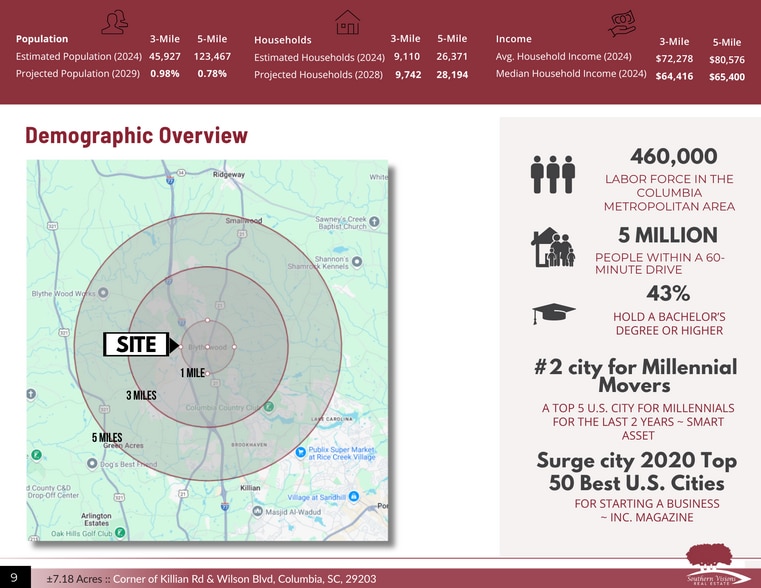Screen dimensions: 761x588
Task: Click the family-in-house icon
Action: pyautogui.click(x=553, y=247)
